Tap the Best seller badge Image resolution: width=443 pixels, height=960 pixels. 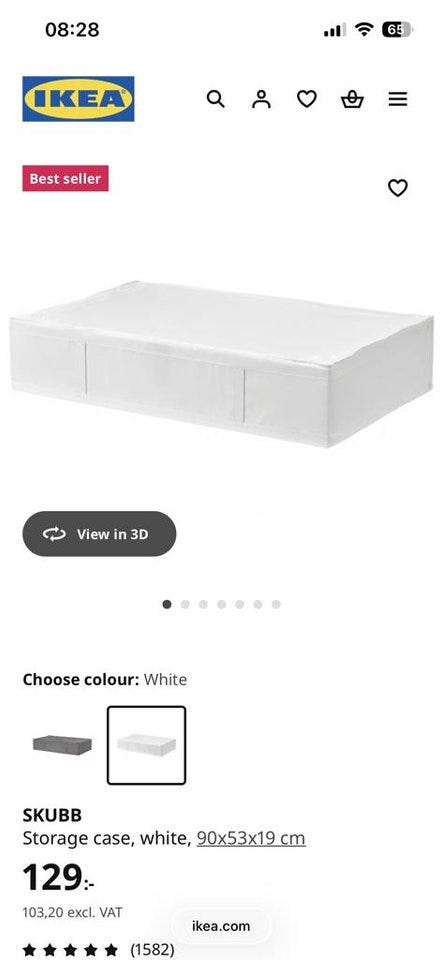coord(65,178)
